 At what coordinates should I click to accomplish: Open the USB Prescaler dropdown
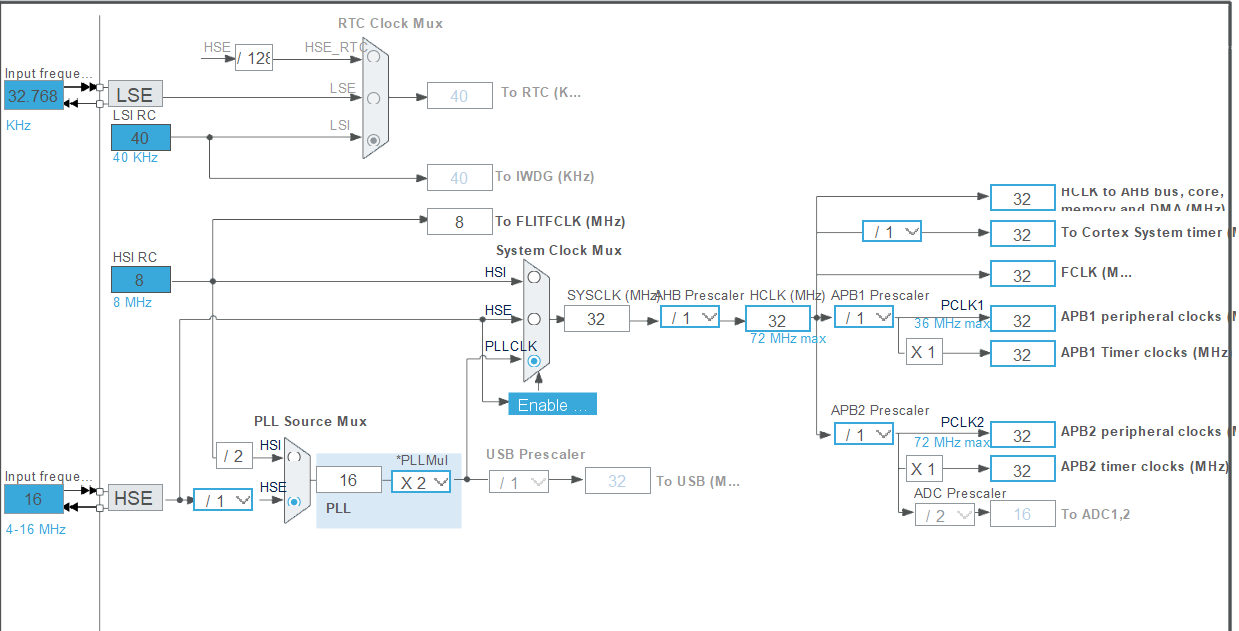click(x=519, y=481)
